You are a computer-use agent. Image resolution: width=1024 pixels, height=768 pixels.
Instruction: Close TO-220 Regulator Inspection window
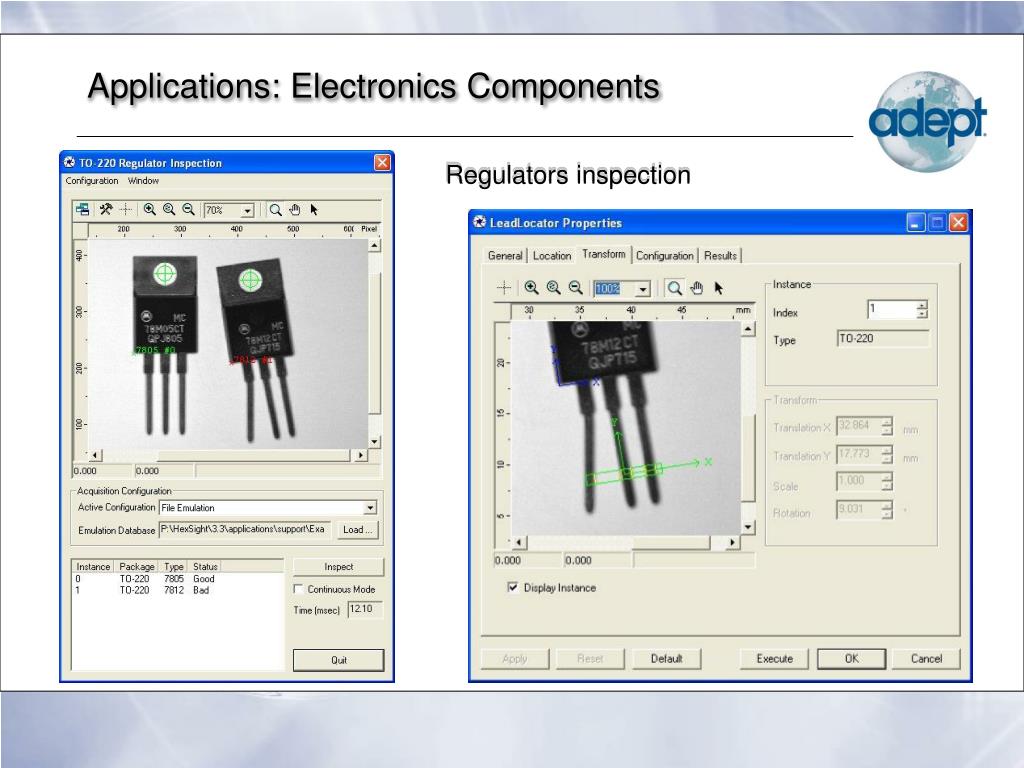click(x=382, y=162)
